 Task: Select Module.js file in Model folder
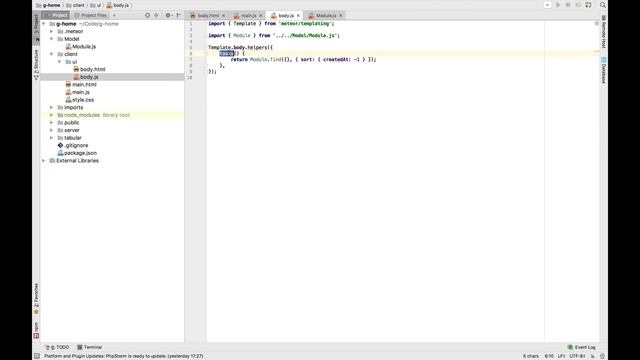(x=81, y=47)
